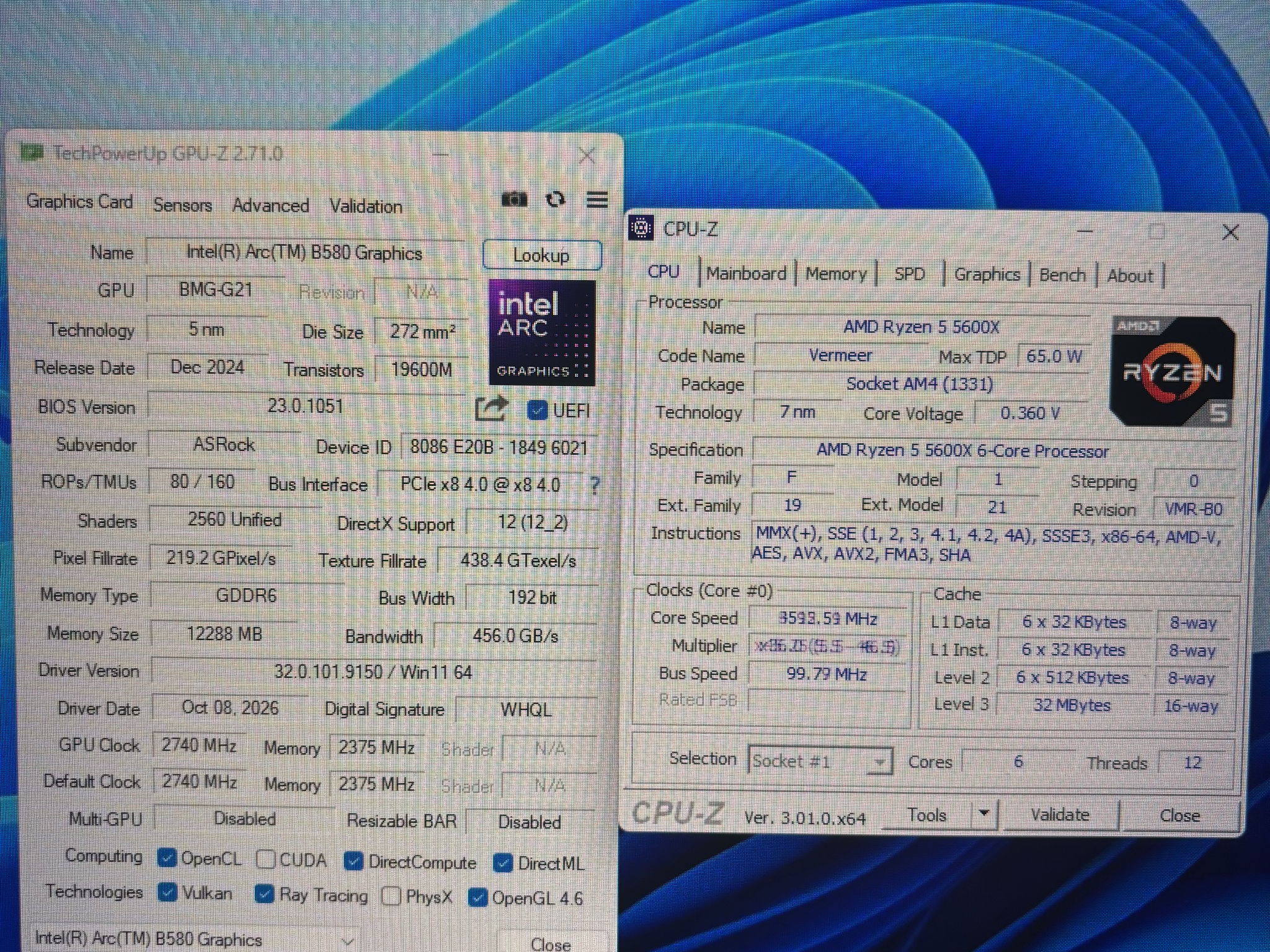Image resolution: width=1270 pixels, height=952 pixels.
Task: Open the Mainboard tab in CPU-Z
Action: (x=746, y=273)
